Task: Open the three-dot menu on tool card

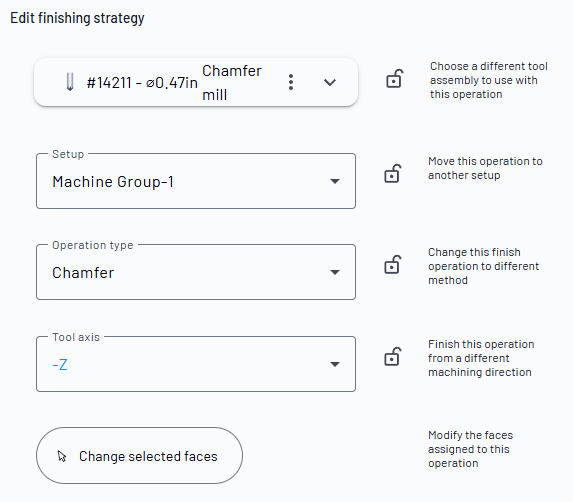Action: pos(291,82)
